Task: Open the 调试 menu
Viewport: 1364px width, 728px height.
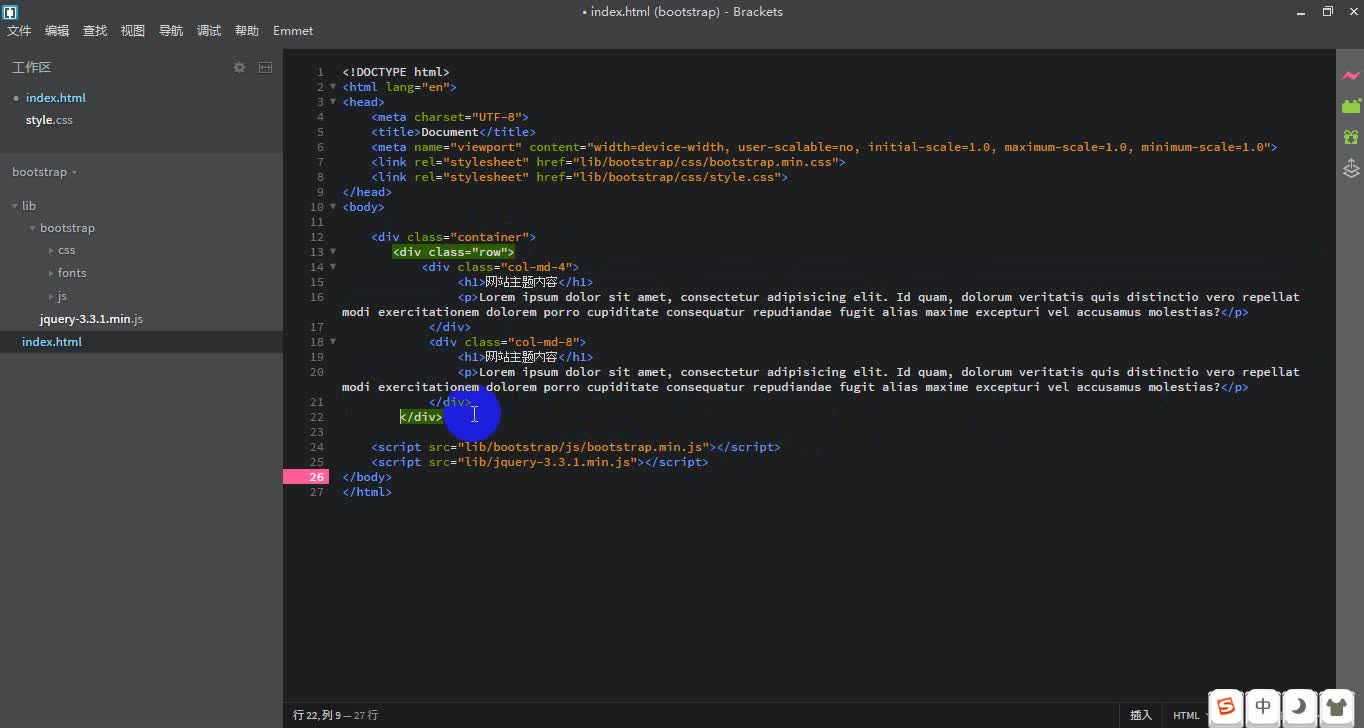Action: [x=208, y=31]
